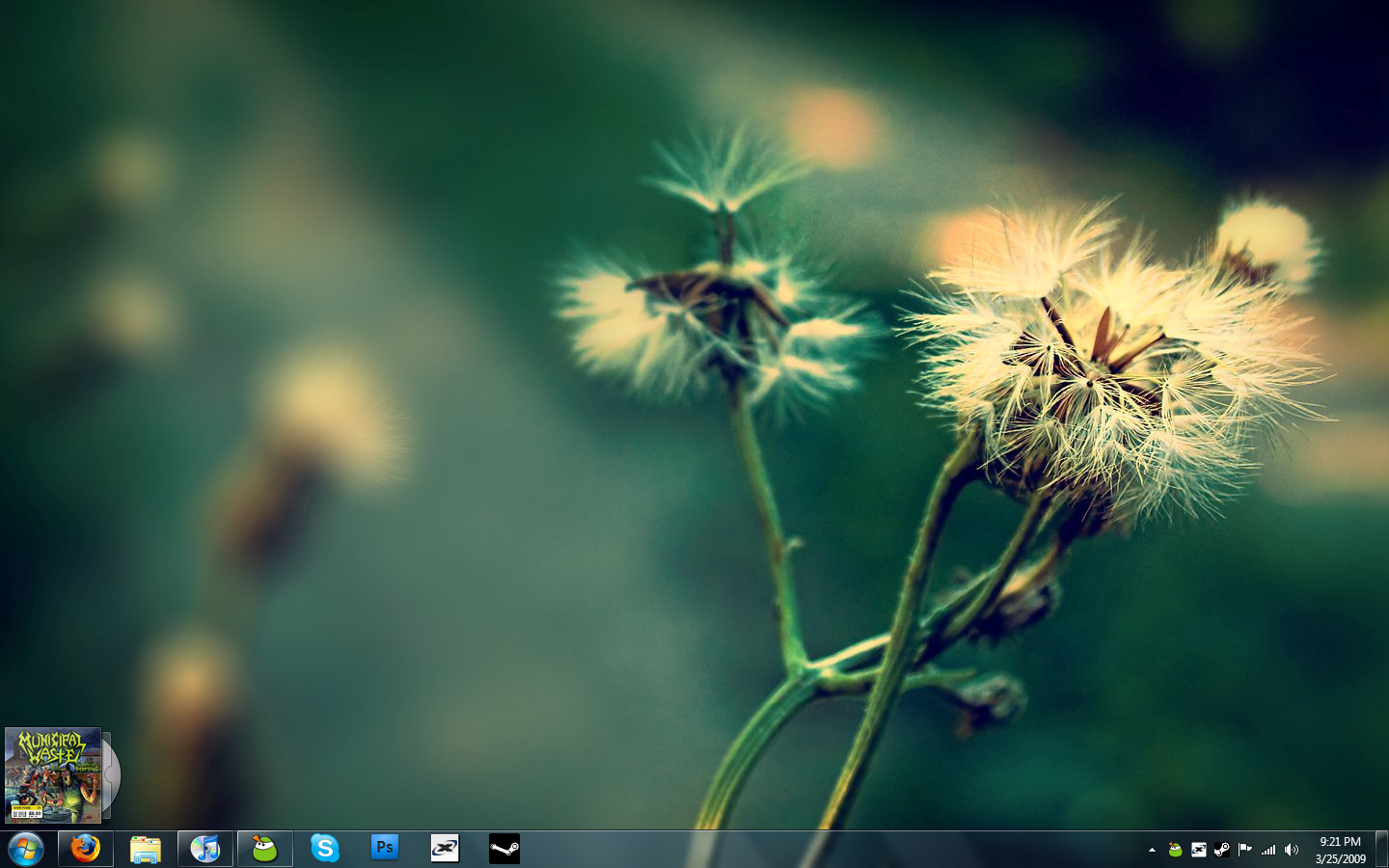Click the Municipal Waste album art gadget
The width and height of the screenshot is (1389, 868).
tap(54, 775)
